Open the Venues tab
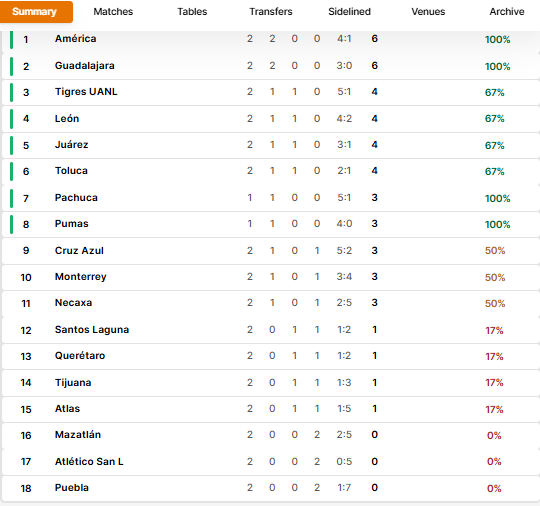The width and height of the screenshot is (540, 506). click(x=428, y=12)
